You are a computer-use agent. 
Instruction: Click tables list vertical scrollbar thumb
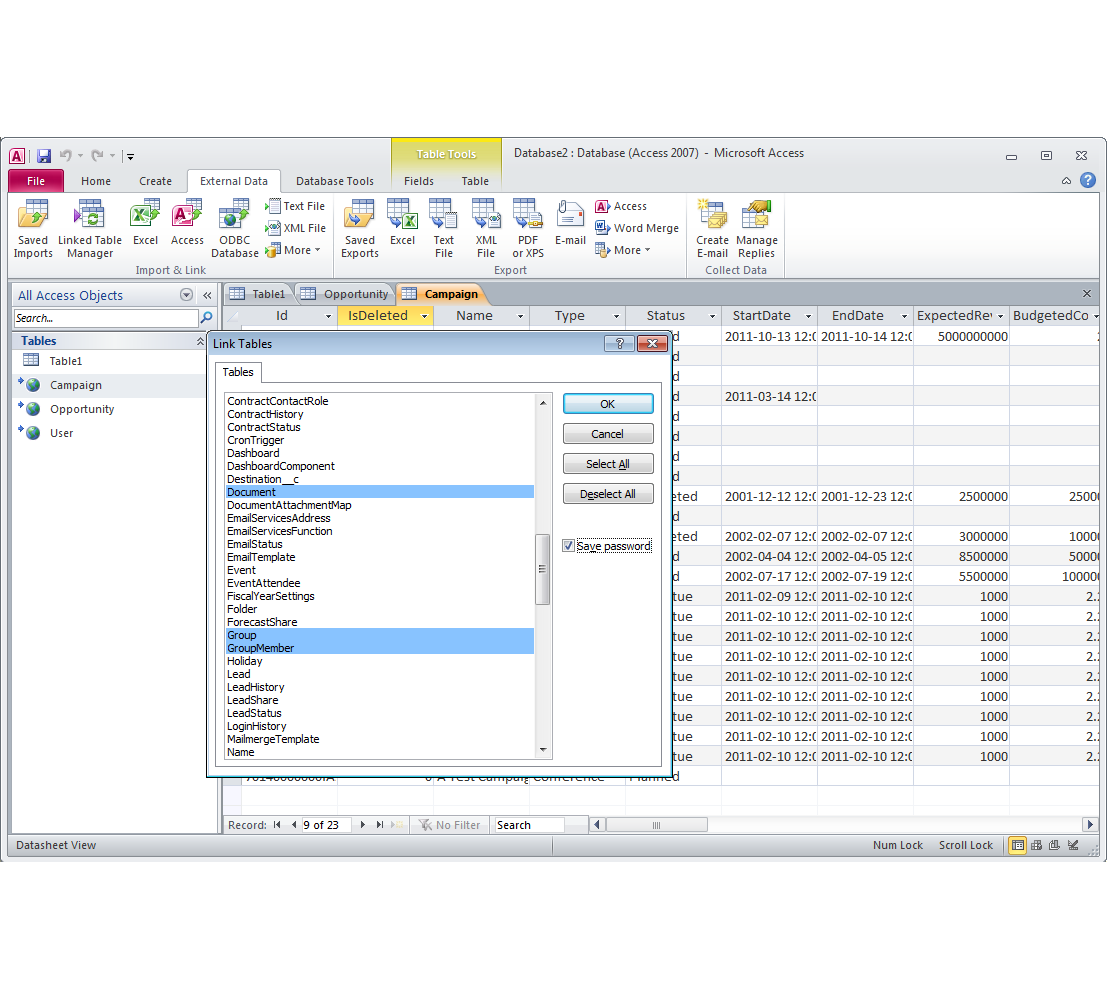tap(542, 569)
